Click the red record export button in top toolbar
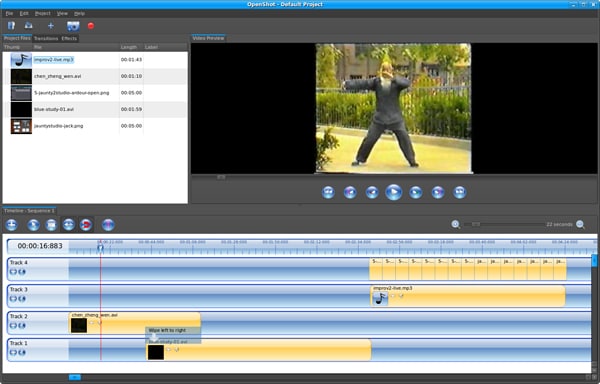Viewport: 600px width, 384px height. pyautogui.click(x=91, y=26)
